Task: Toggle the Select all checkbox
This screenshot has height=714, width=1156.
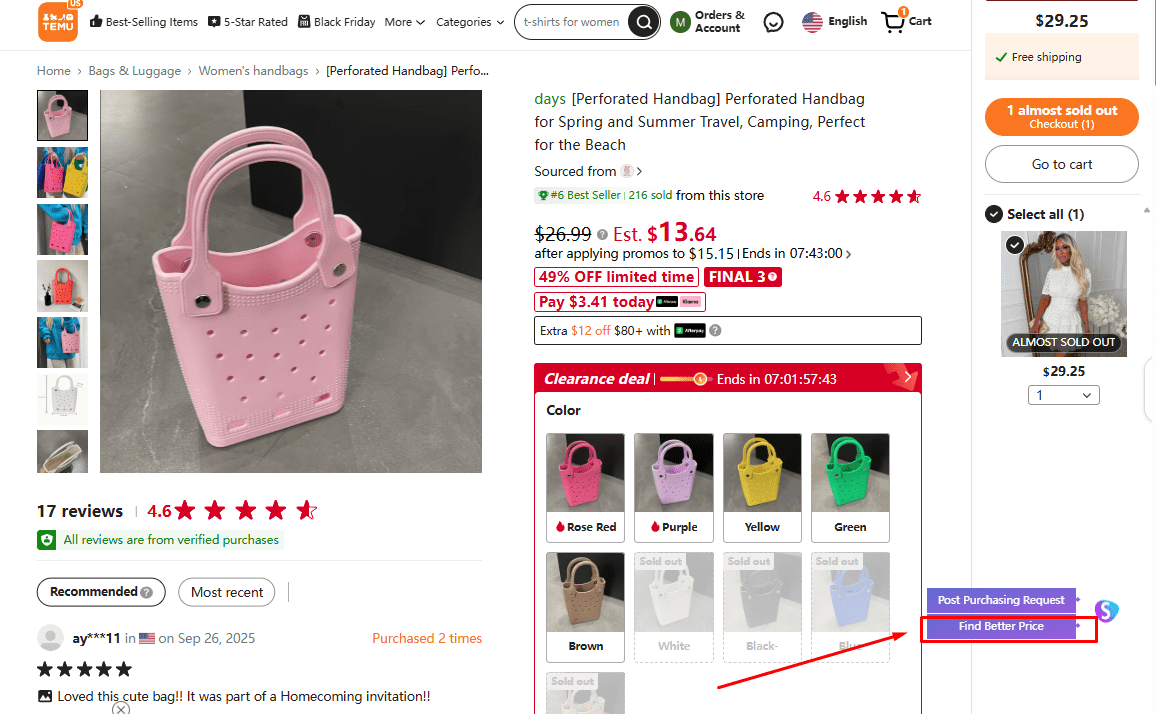Action: point(993,213)
